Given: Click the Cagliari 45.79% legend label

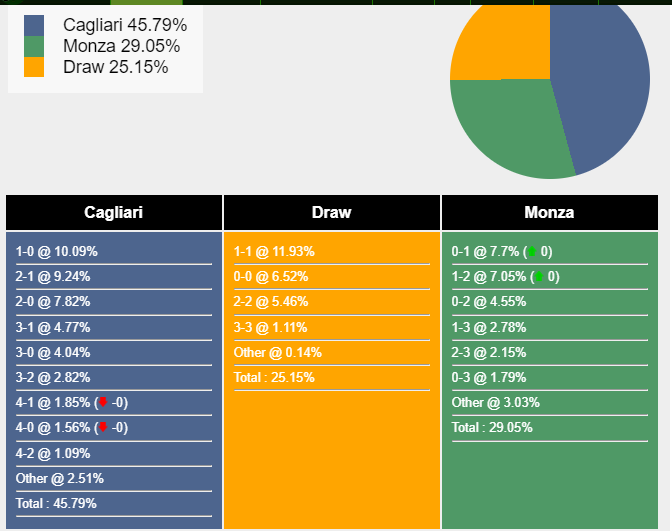Looking at the screenshot, I should [x=125, y=25].
